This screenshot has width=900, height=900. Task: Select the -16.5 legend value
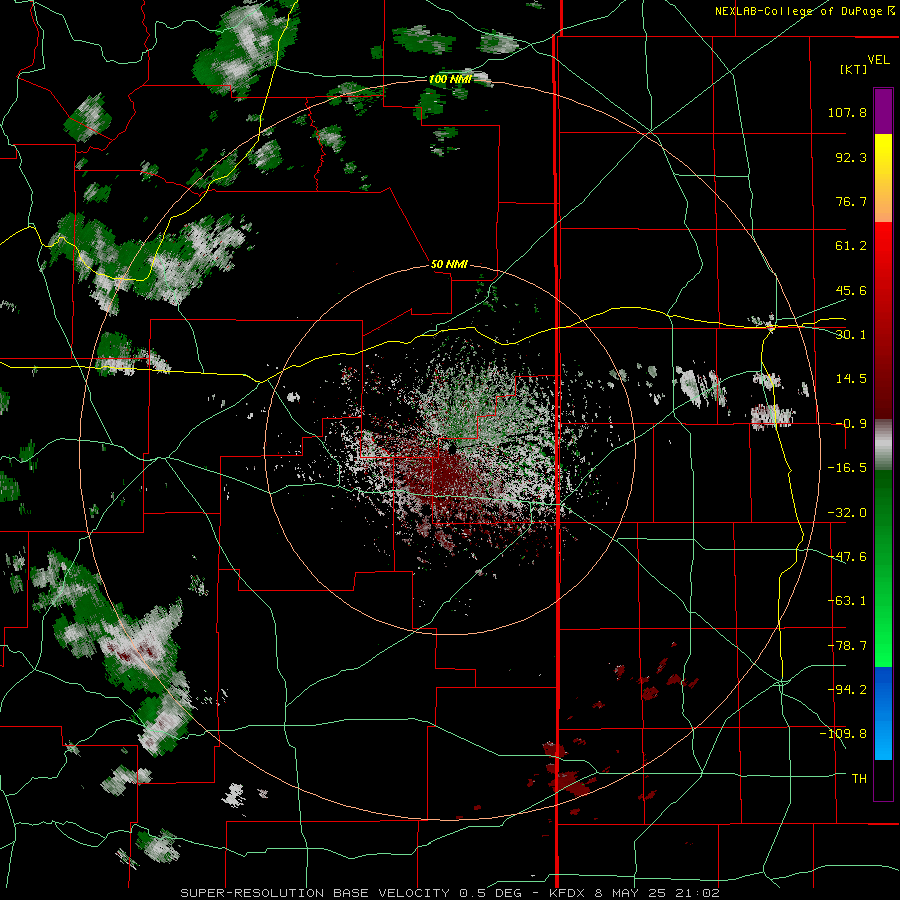(847, 468)
